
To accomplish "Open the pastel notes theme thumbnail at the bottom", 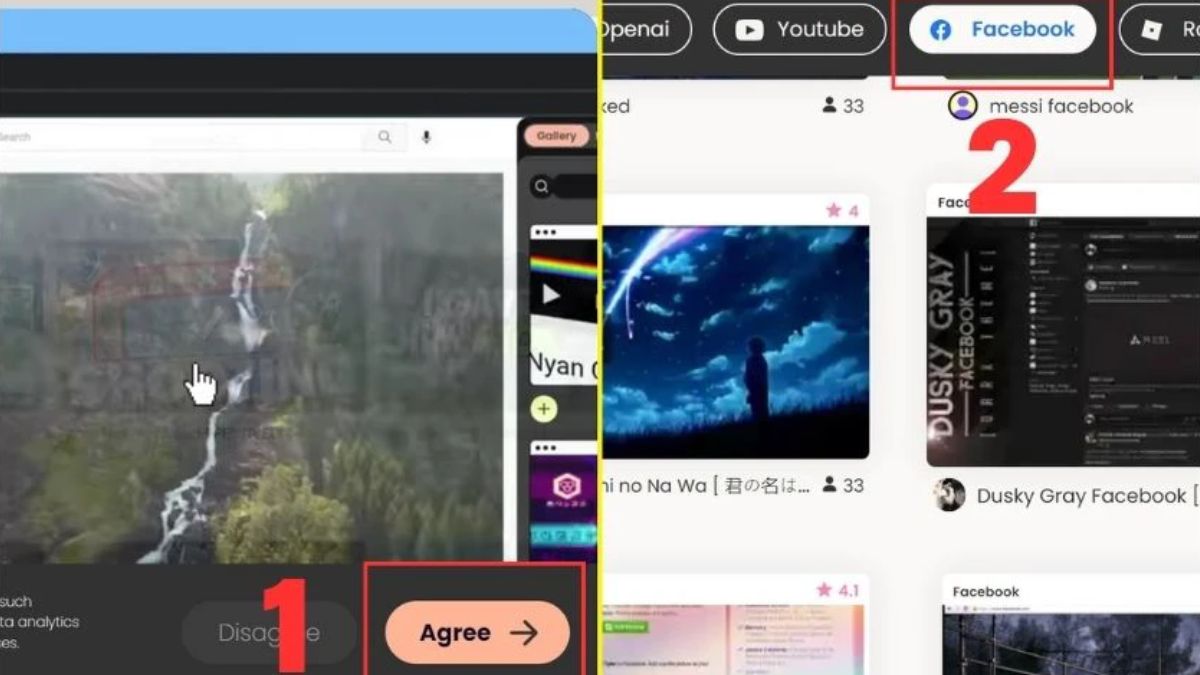I will tap(735, 640).
